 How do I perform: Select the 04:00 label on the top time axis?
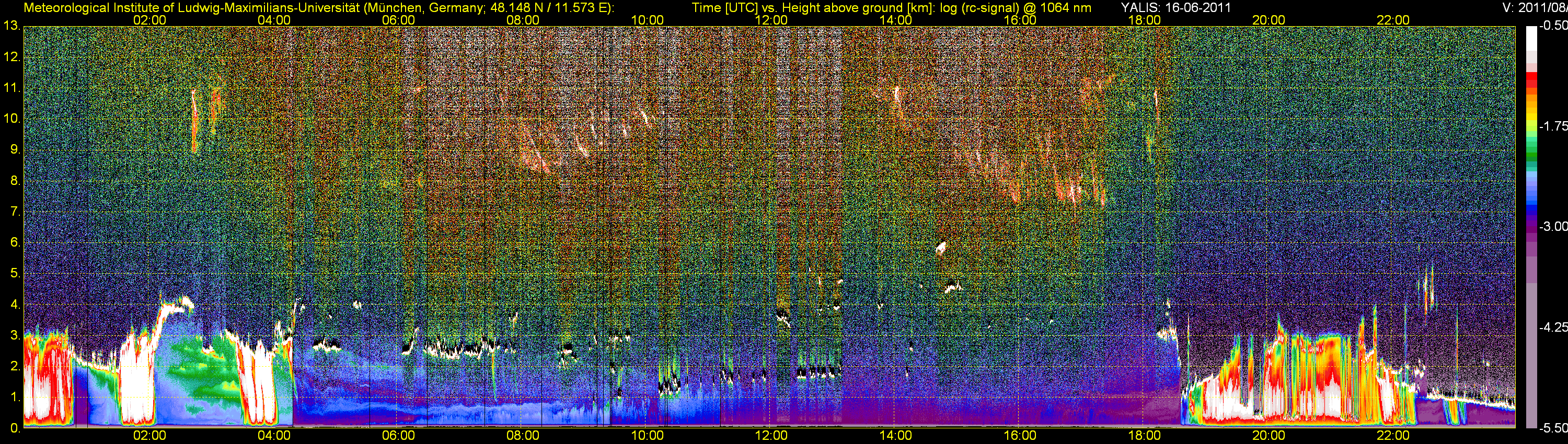(274, 20)
